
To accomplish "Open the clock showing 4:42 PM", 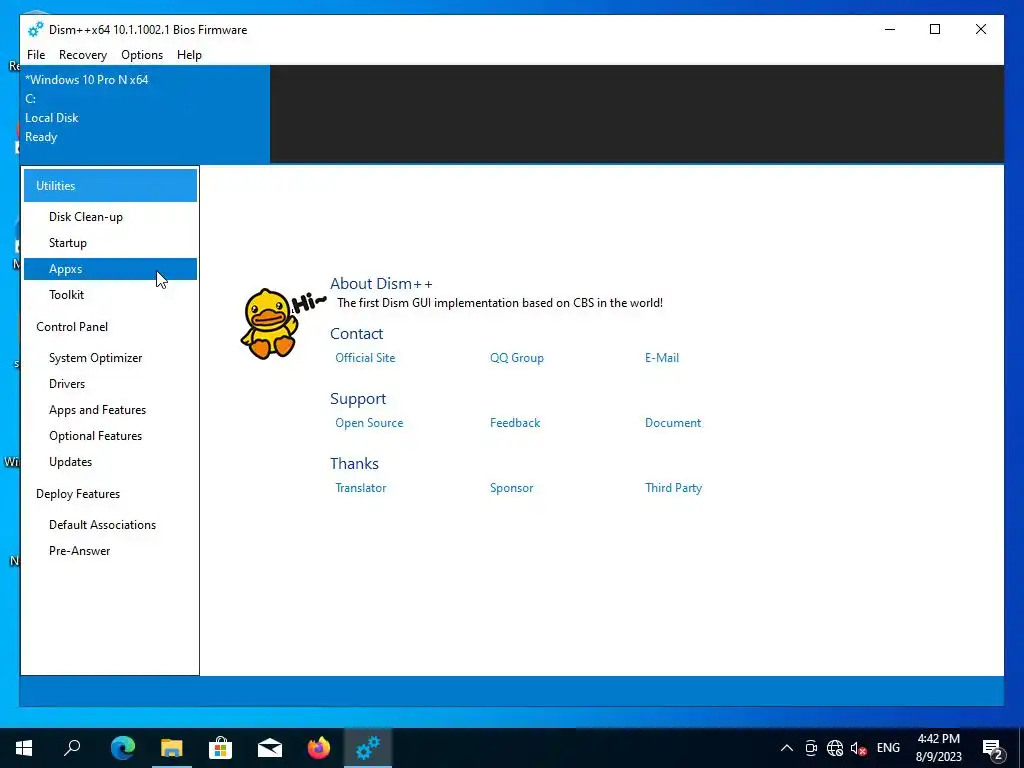I will (x=938, y=748).
